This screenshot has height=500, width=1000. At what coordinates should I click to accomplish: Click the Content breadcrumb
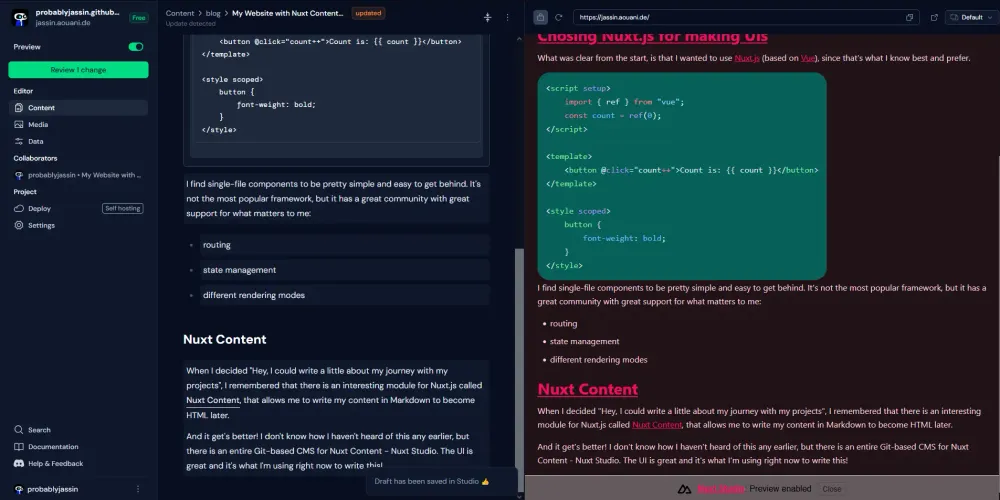pyautogui.click(x=180, y=13)
